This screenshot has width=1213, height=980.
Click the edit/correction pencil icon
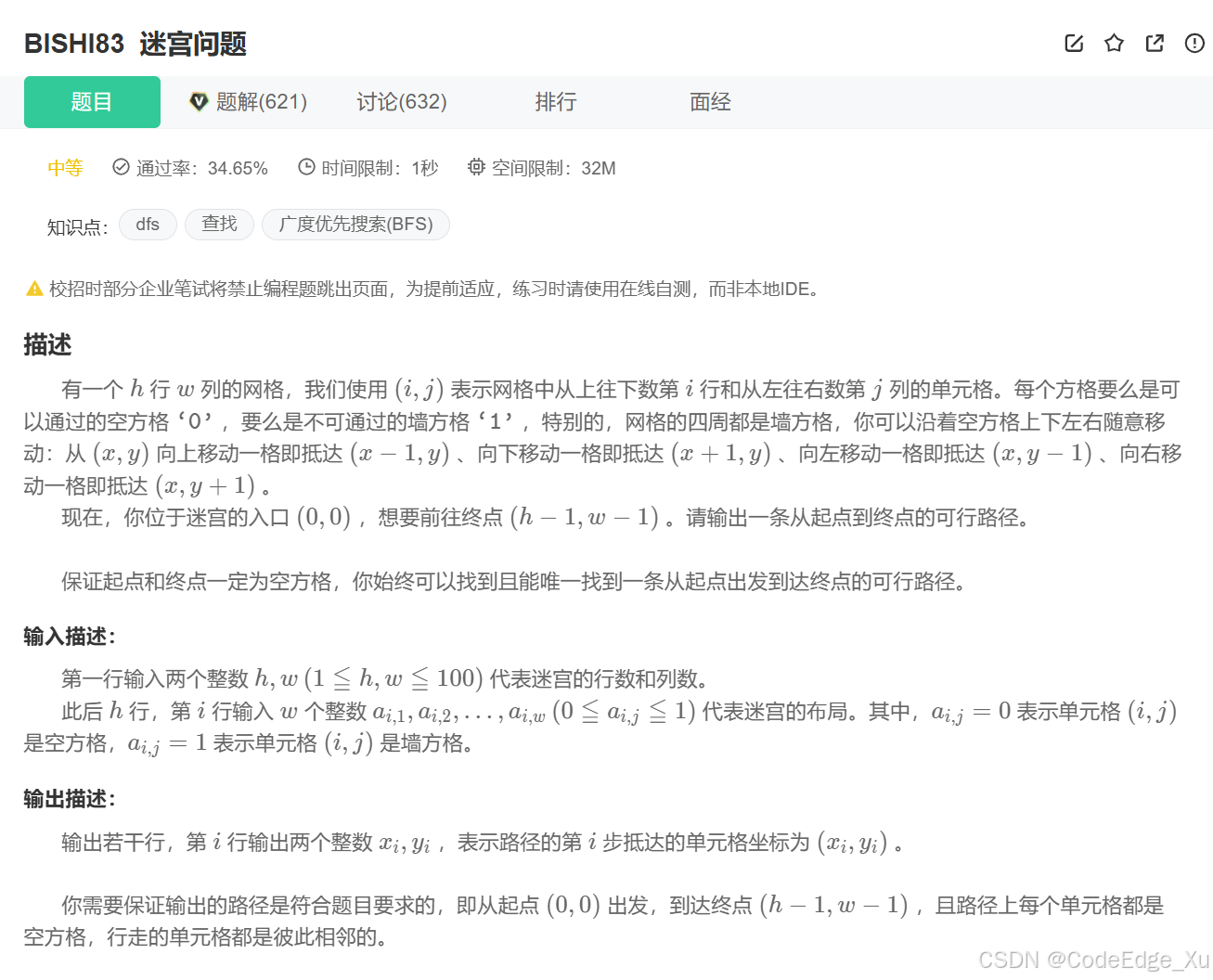(x=1074, y=43)
